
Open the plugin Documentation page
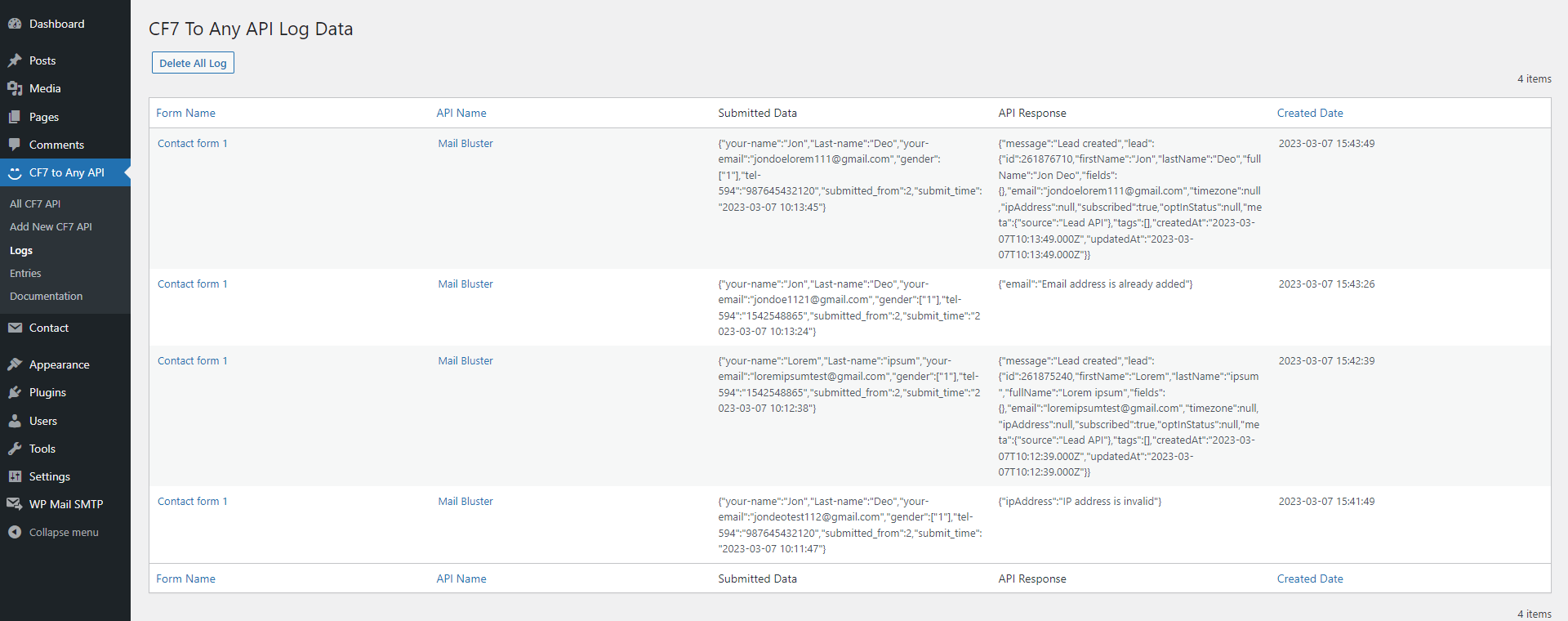click(x=46, y=296)
